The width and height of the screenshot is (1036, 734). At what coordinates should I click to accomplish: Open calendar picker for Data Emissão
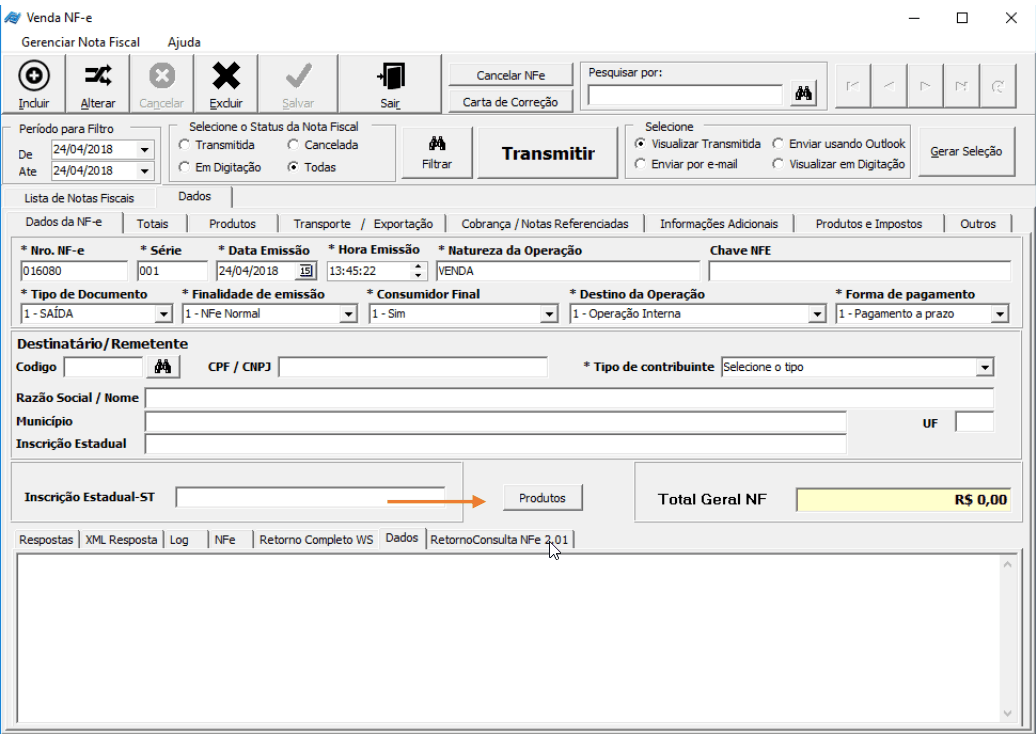(x=306, y=271)
